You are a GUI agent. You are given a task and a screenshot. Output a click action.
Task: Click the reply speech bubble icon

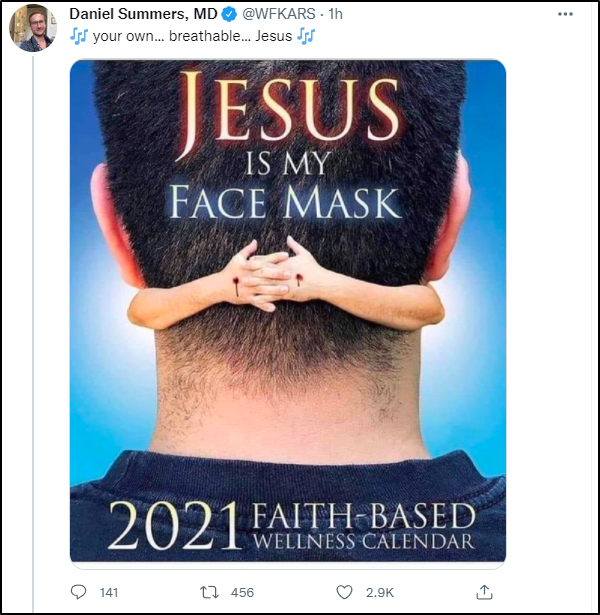[x=79, y=592]
